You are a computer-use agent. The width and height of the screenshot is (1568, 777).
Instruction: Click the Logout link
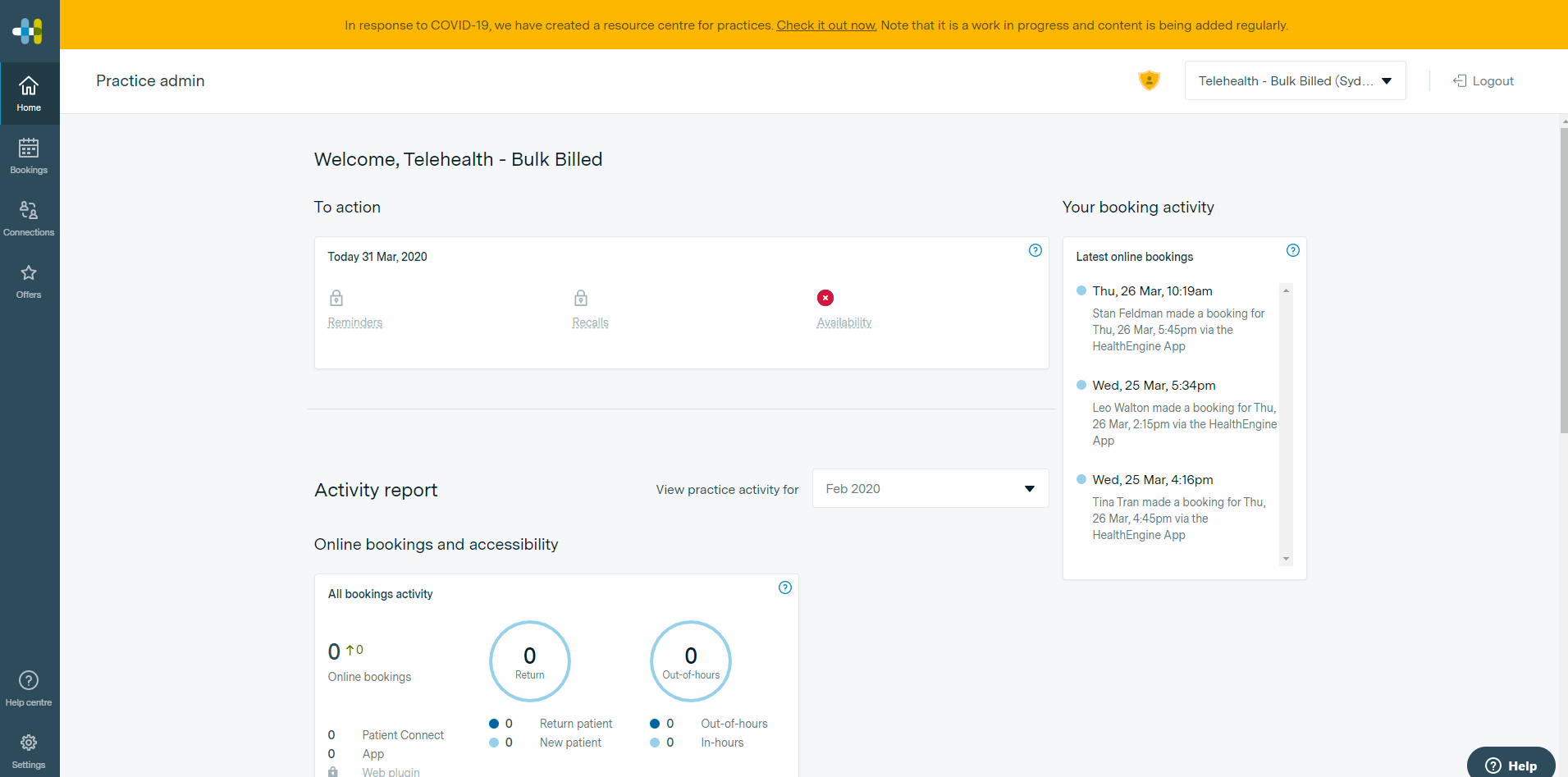[1483, 80]
